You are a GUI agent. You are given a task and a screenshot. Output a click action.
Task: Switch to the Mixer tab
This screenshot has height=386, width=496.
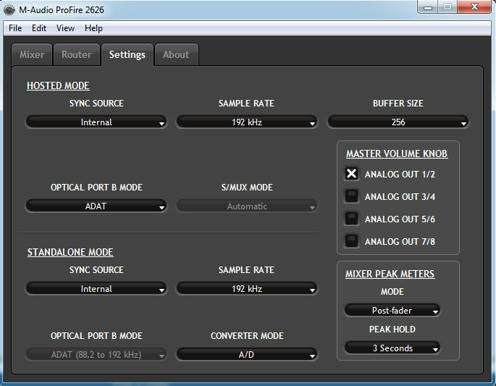(32, 54)
